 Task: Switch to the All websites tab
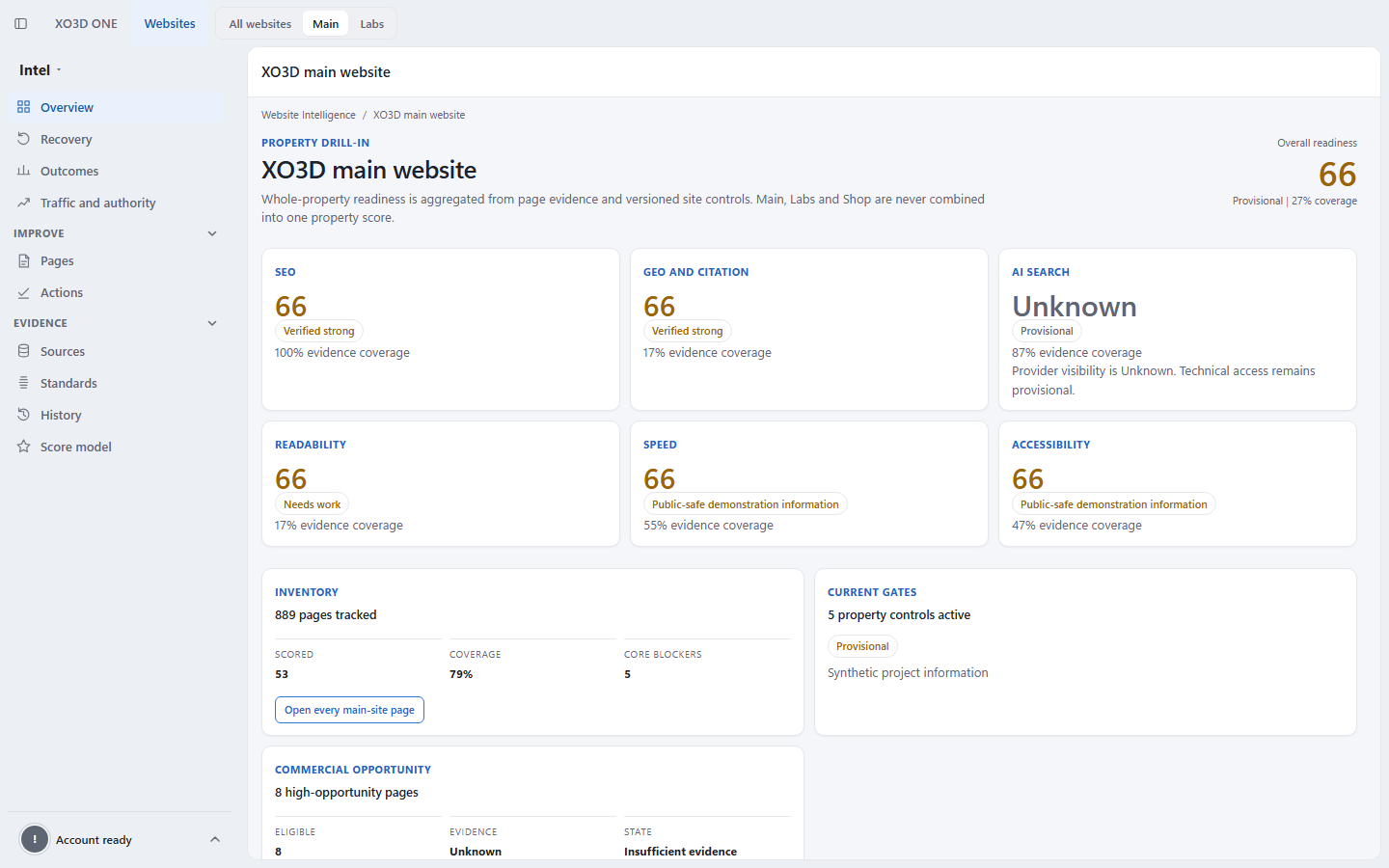[260, 24]
